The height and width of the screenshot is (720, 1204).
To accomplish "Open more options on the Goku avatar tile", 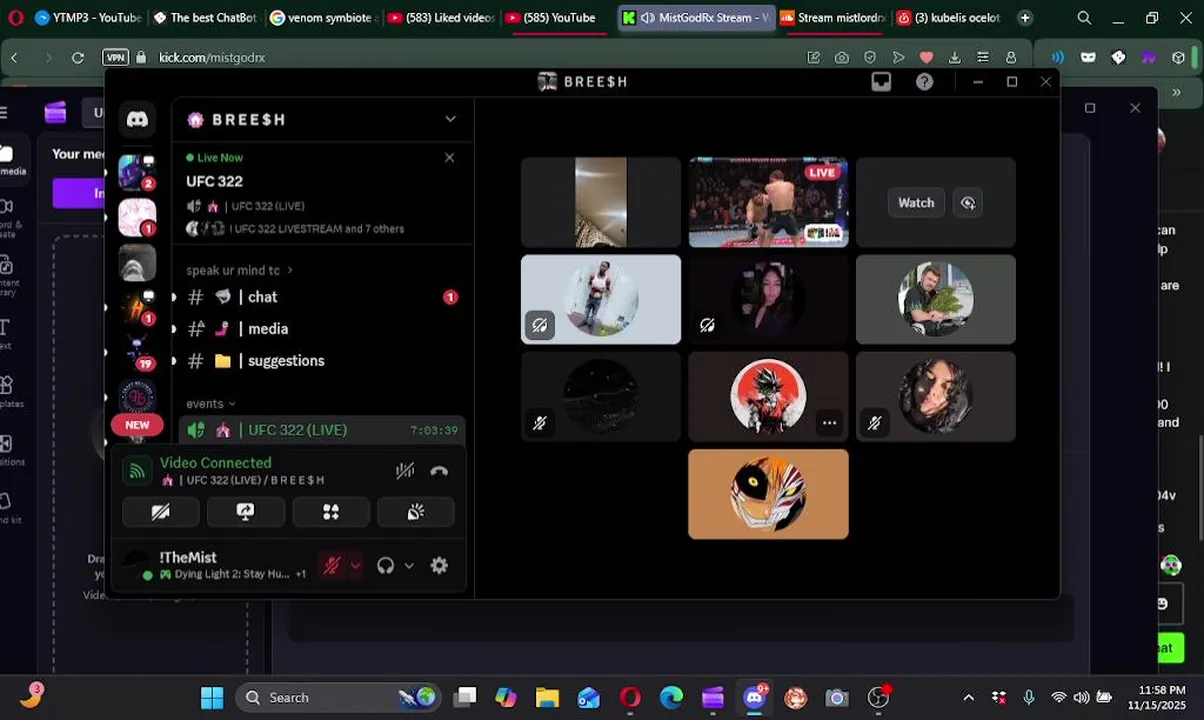I will [829, 423].
